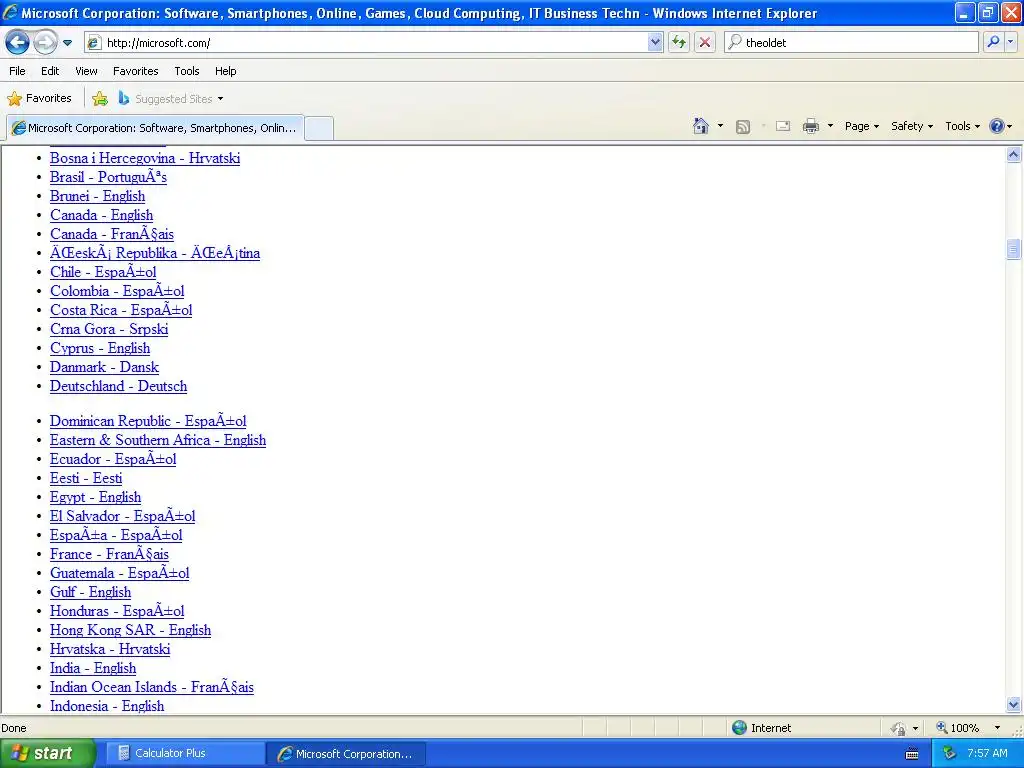Click the search magnifier button
The image size is (1024, 768).
point(993,42)
